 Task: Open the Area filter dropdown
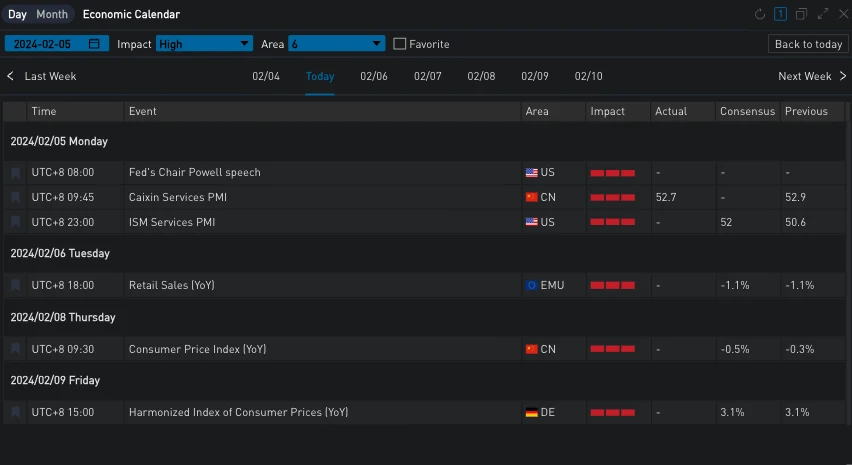tap(336, 44)
